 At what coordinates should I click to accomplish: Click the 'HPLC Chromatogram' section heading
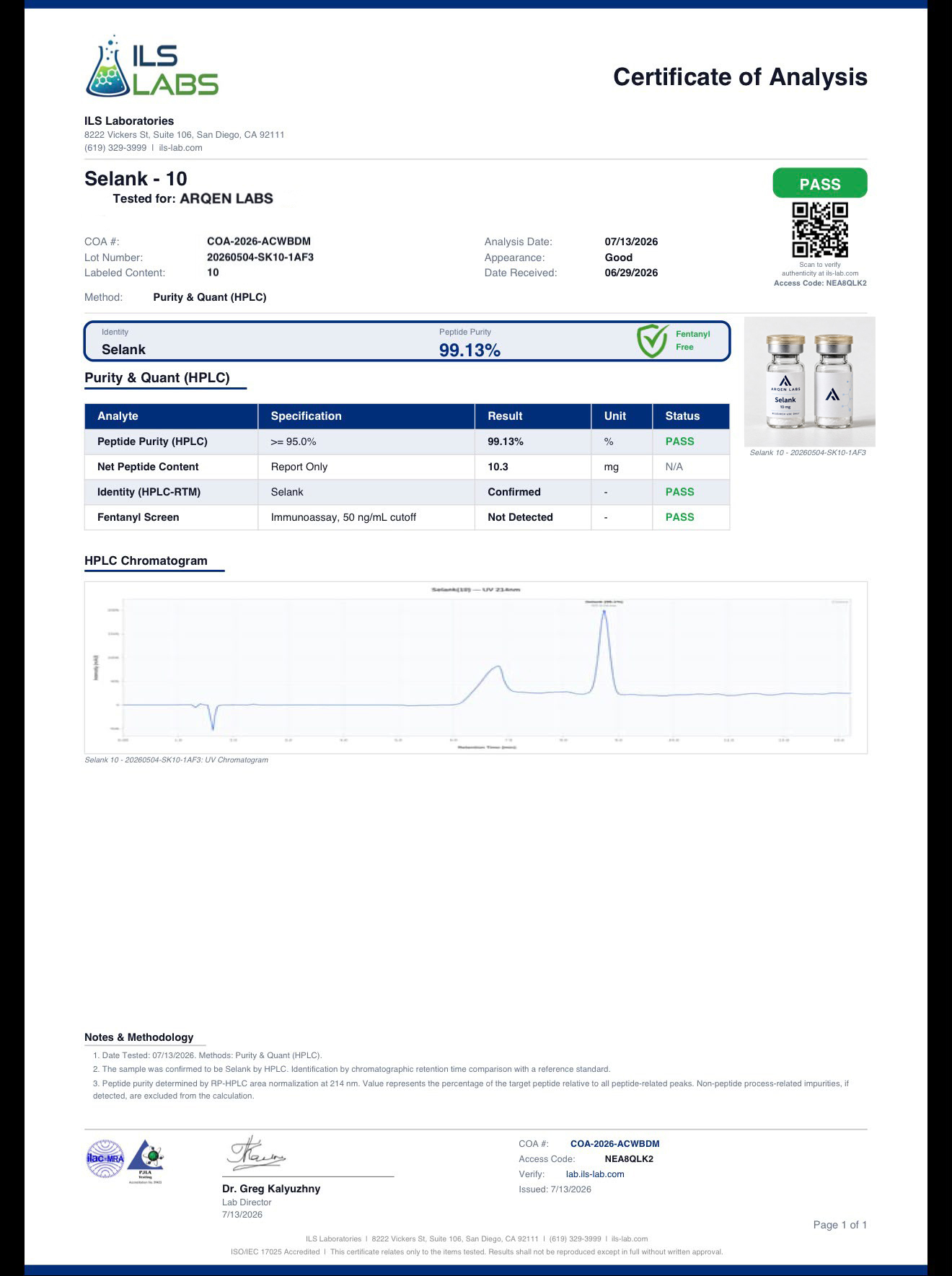click(x=146, y=560)
